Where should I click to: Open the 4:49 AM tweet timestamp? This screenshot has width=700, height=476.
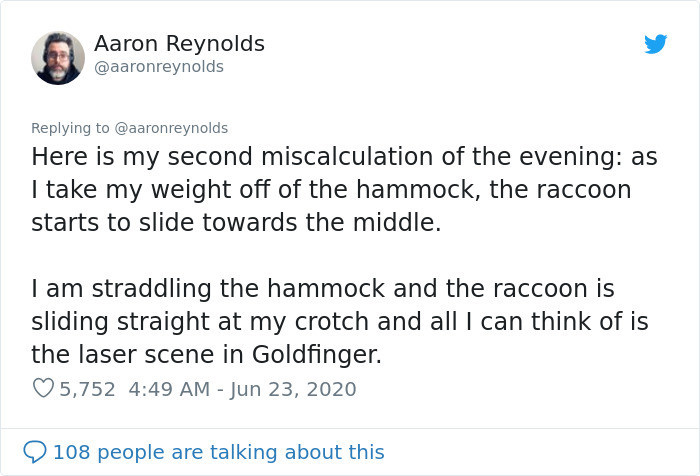click(166, 389)
